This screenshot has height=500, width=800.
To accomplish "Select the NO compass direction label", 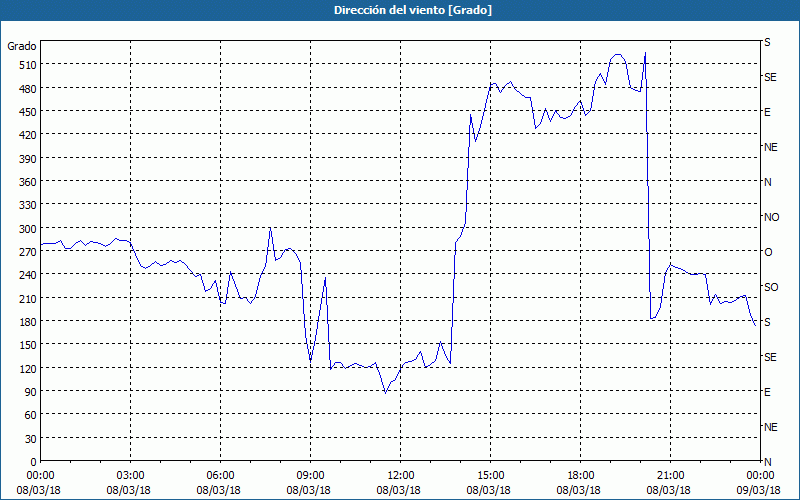I will [x=772, y=217].
